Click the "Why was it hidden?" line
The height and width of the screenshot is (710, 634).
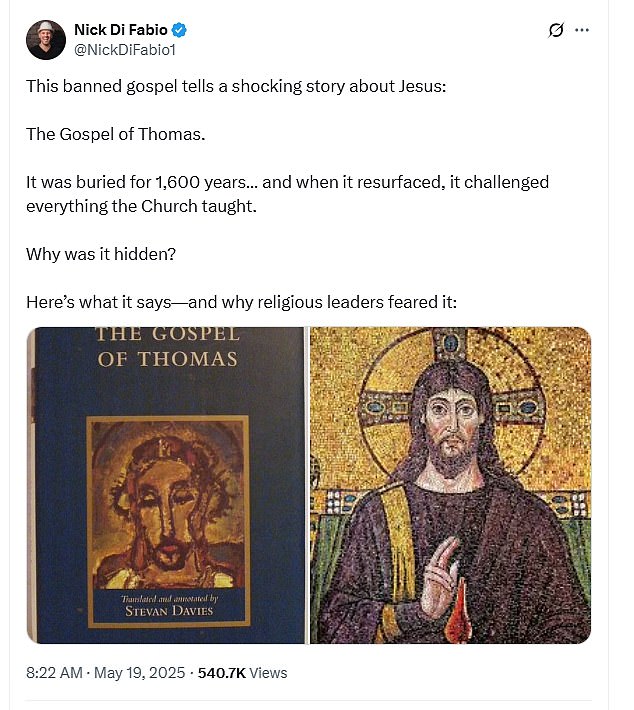101,254
